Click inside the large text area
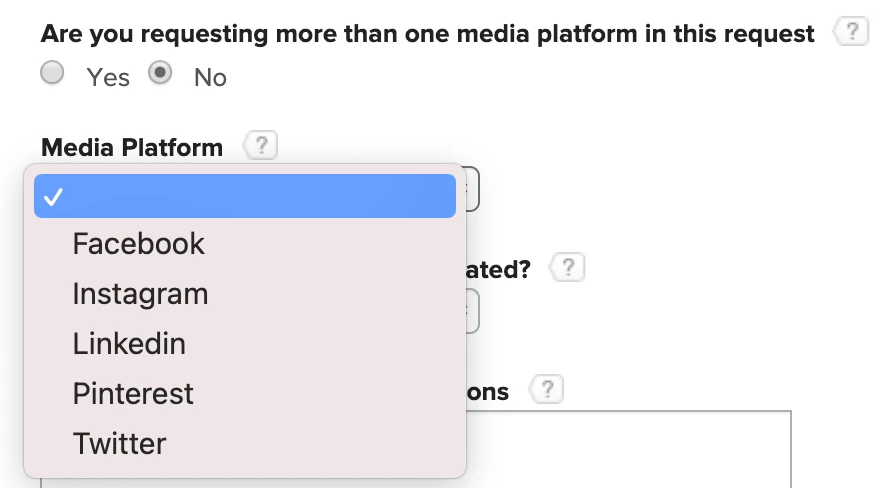Viewport: 884px width, 488px height. tap(629, 449)
